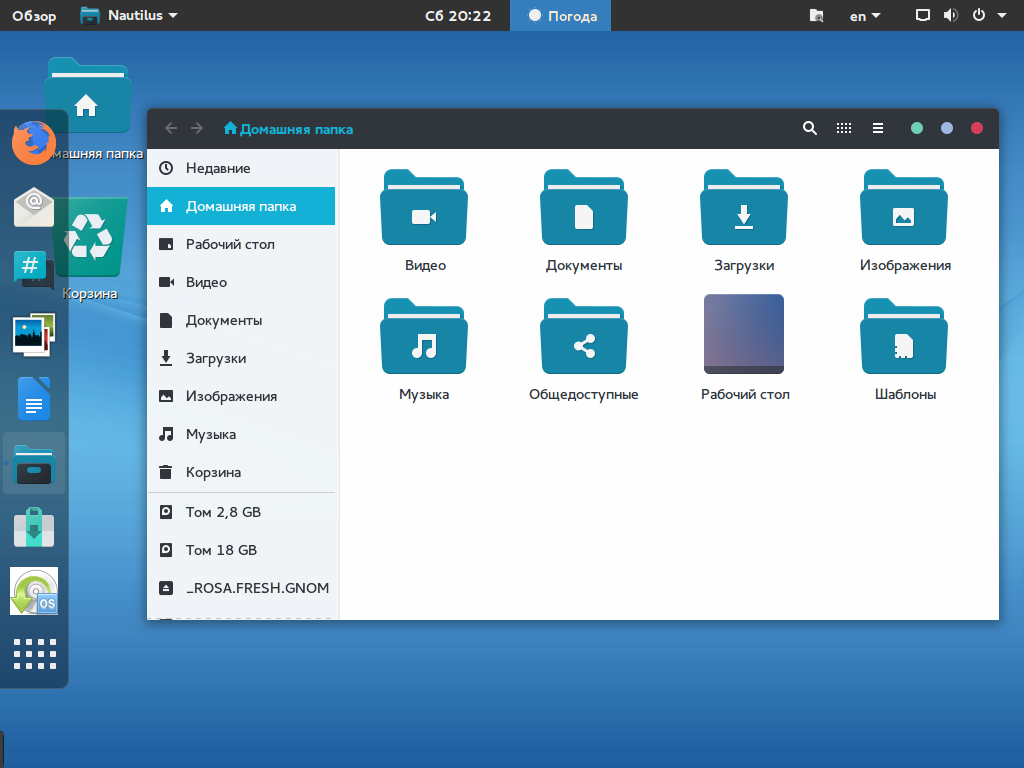Open the hamburger menu in Nautilus

point(878,128)
